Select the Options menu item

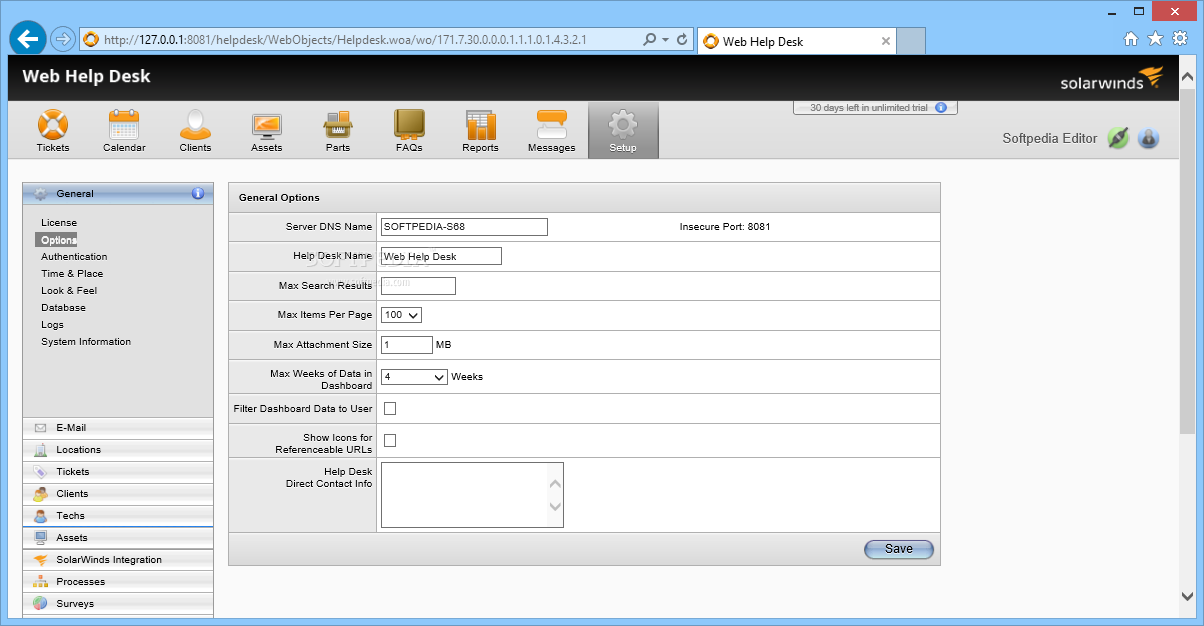[56, 240]
